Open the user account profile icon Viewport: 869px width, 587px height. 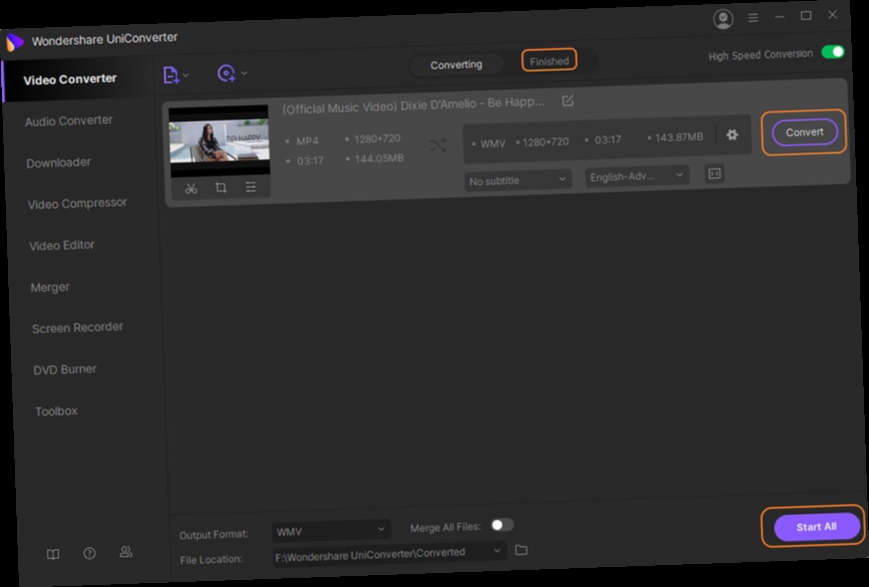[x=723, y=19]
